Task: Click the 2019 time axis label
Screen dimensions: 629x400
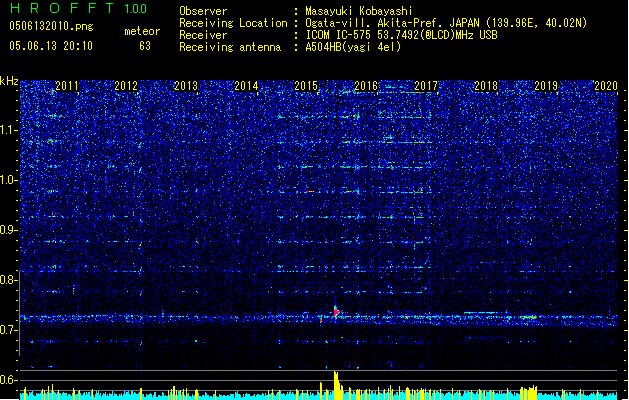Action: coord(546,86)
